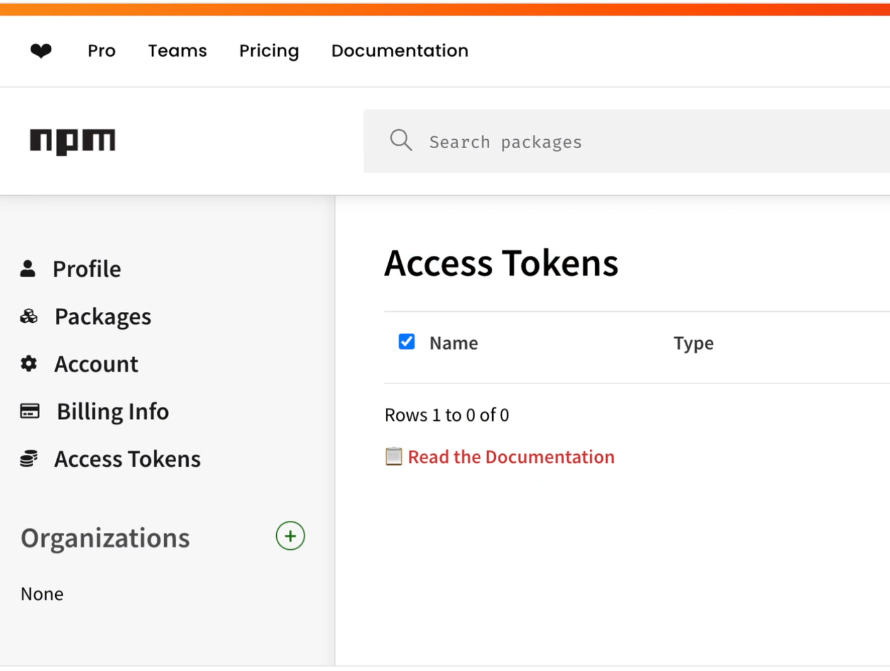Open the Pricing page
The image size is (890, 671).
[x=268, y=50]
